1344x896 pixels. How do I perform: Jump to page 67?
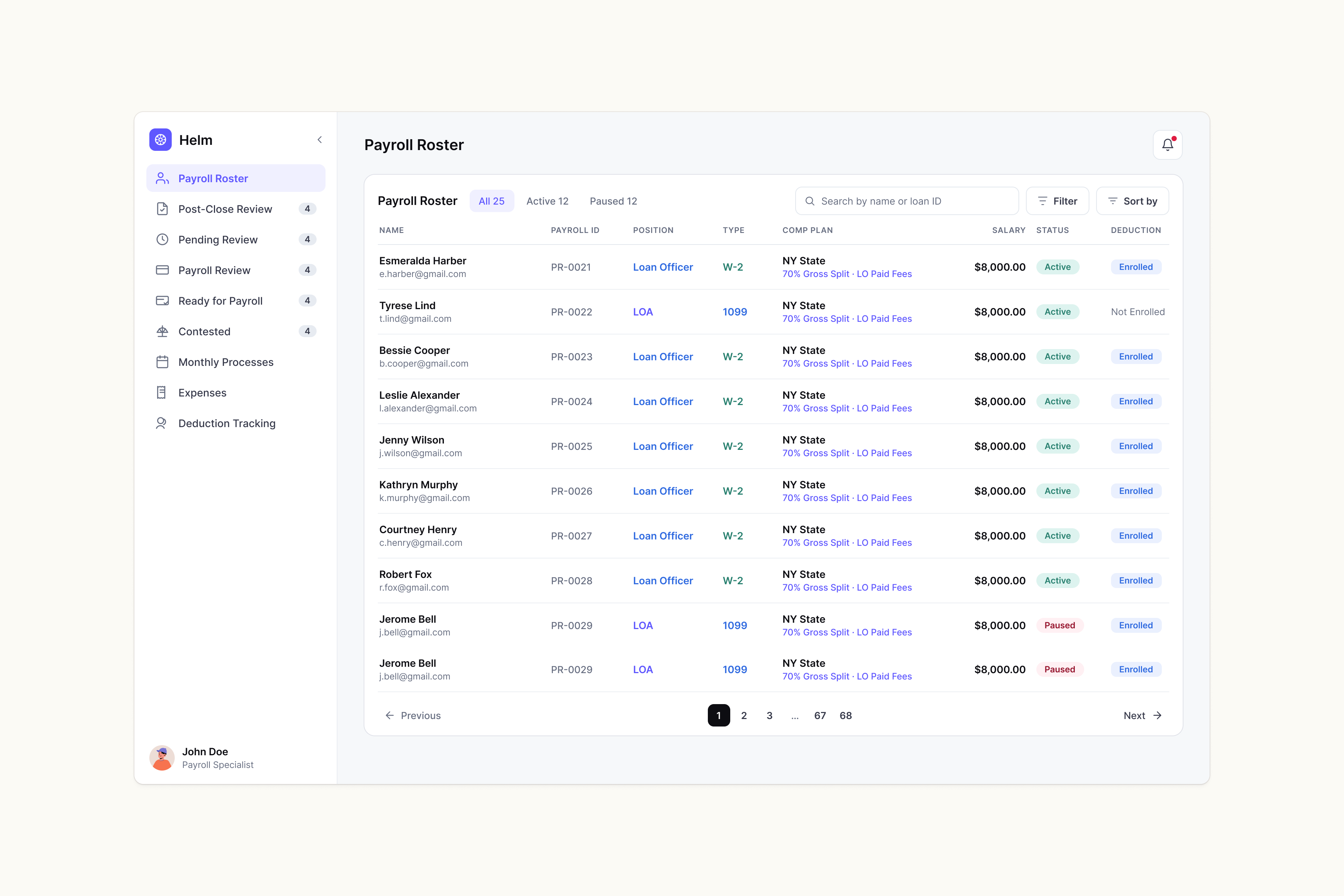820,715
